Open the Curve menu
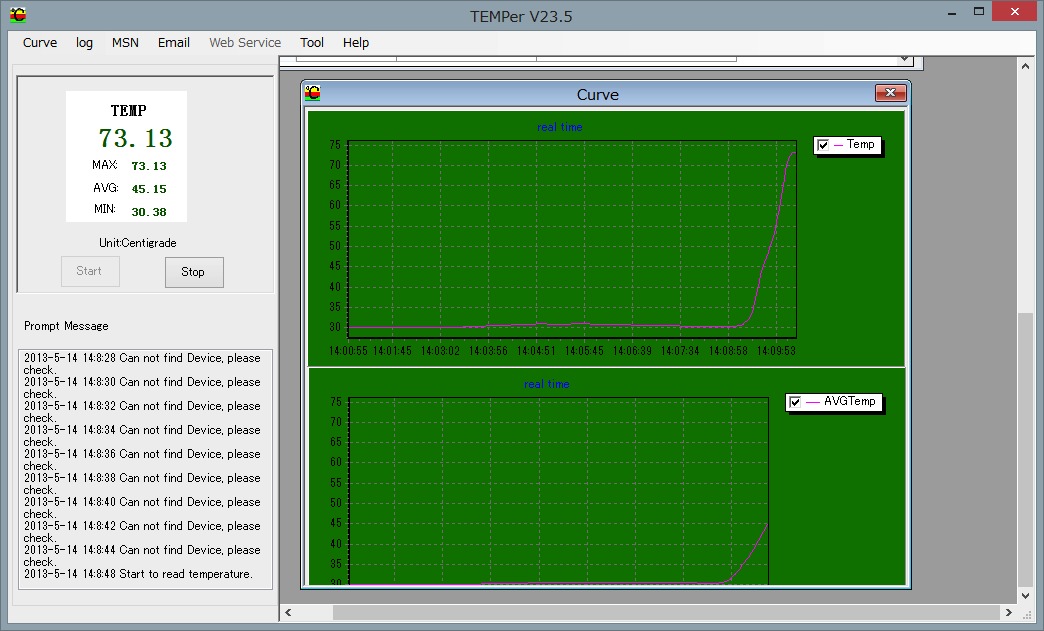The image size is (1044, 631). (40, 43)
